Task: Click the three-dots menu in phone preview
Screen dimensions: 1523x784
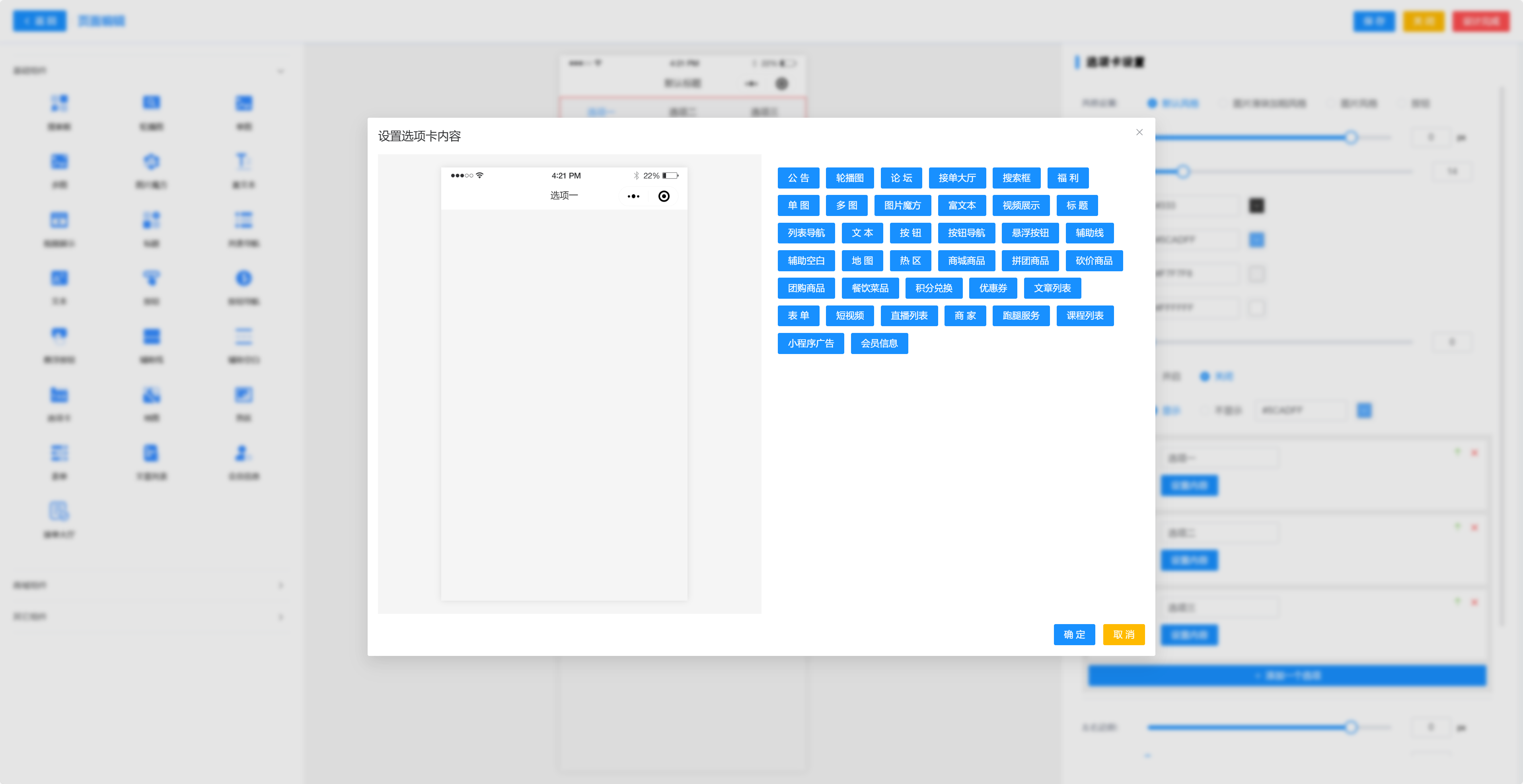Action: point(633,196)
